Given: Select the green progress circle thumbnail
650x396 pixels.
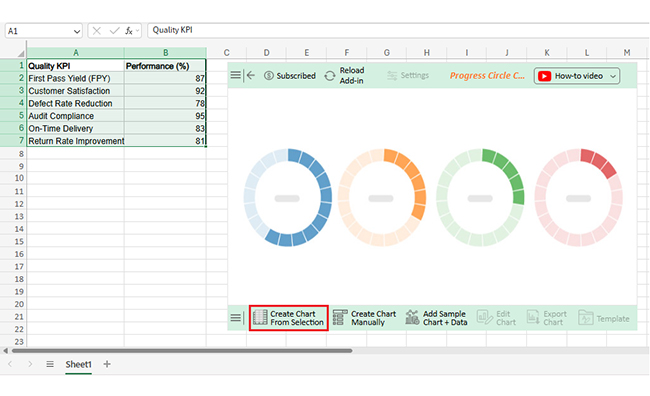Looking at the screenshot, I should point(480,197).
